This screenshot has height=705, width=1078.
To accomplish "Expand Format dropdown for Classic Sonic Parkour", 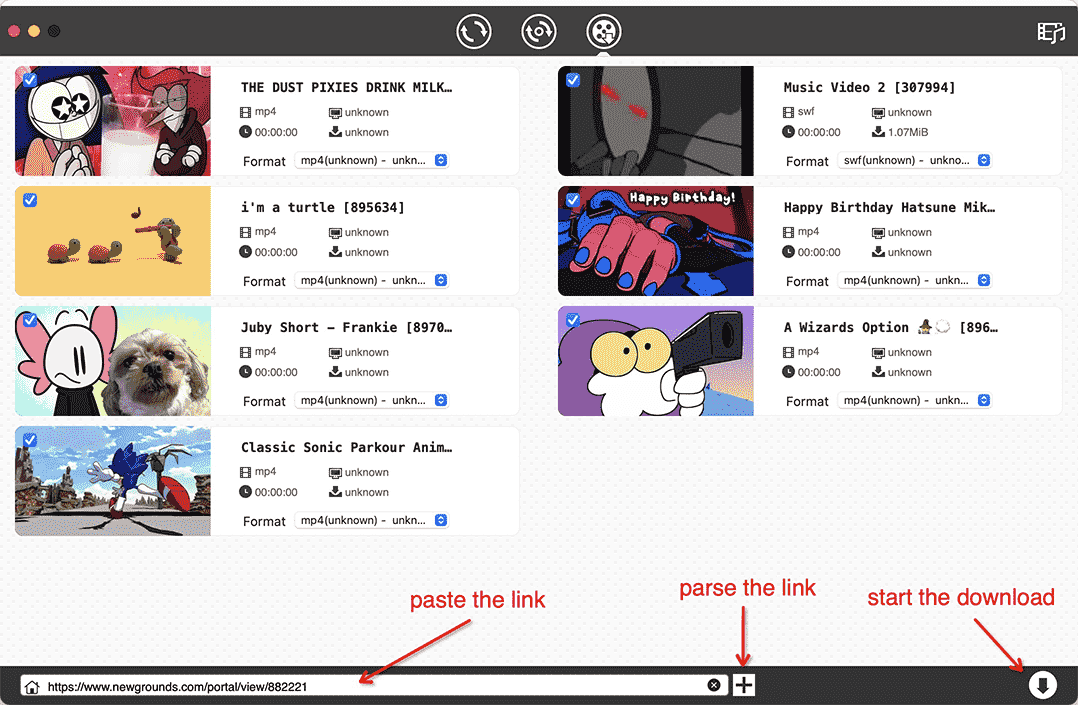I will (x=372, y=520).
